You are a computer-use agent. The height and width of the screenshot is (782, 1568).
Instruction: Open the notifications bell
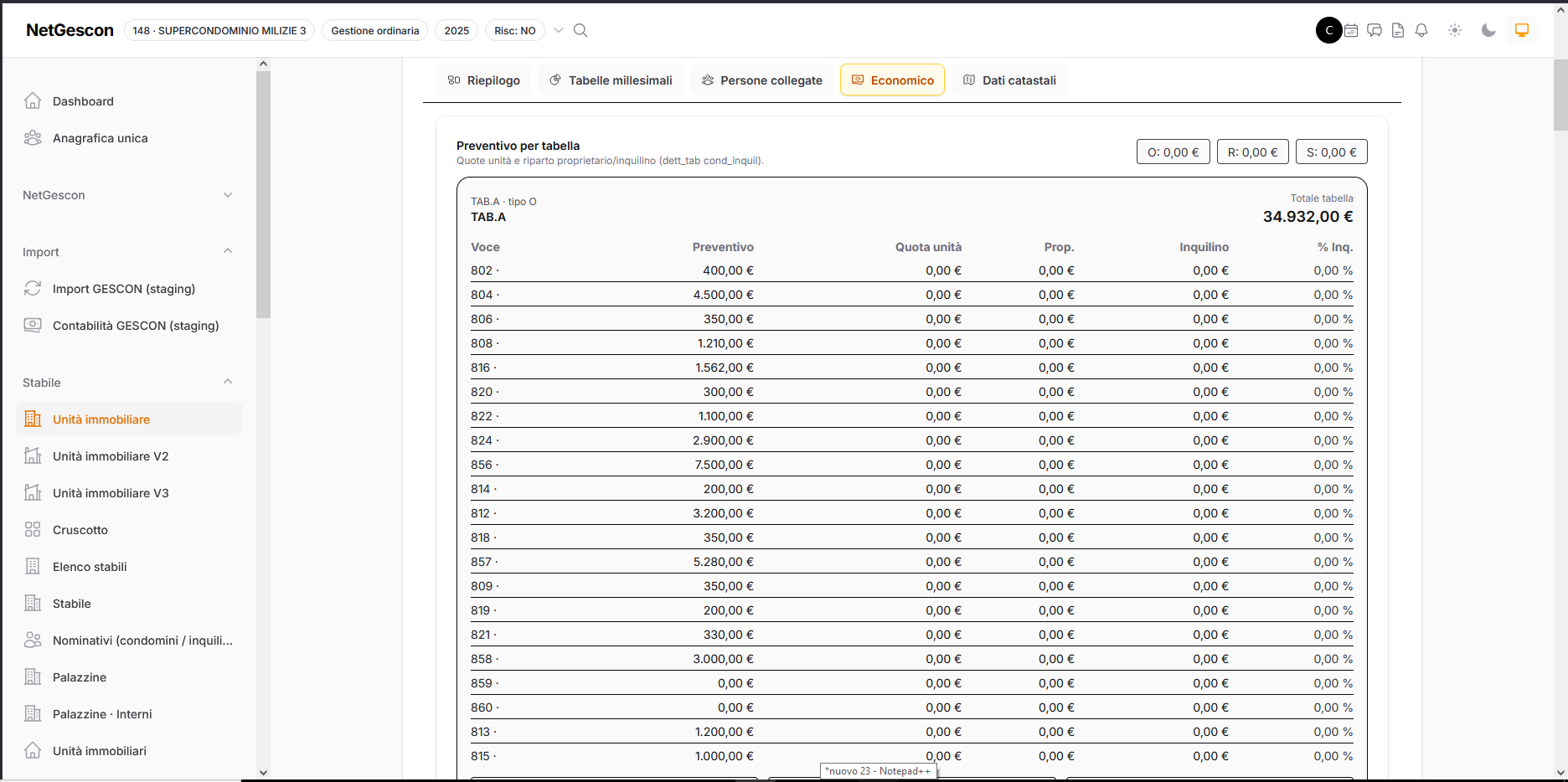click(x=1421, y=30)
